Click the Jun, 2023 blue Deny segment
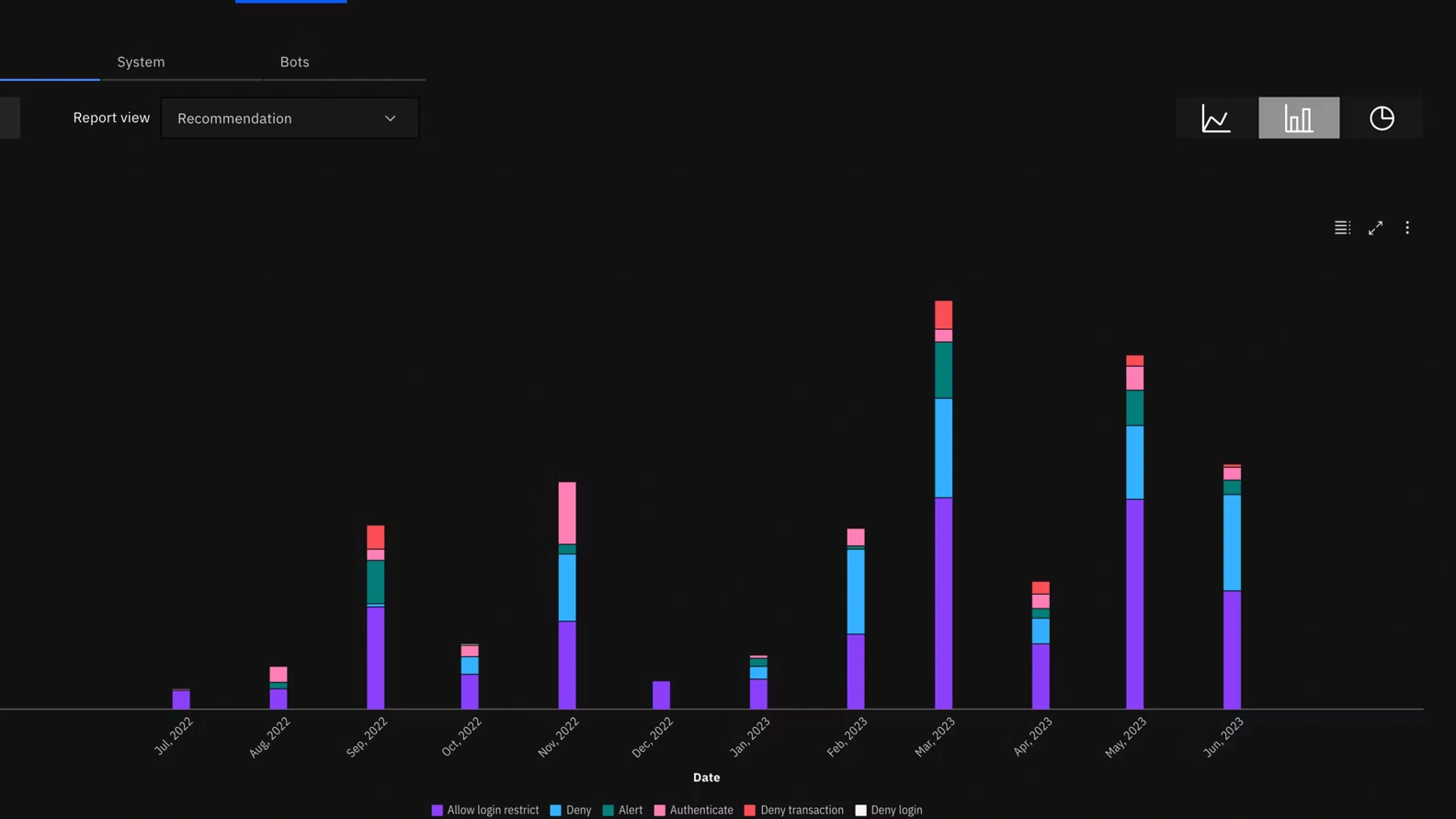The width and height of the screenshot is (1456, 819). point(1232,542)
